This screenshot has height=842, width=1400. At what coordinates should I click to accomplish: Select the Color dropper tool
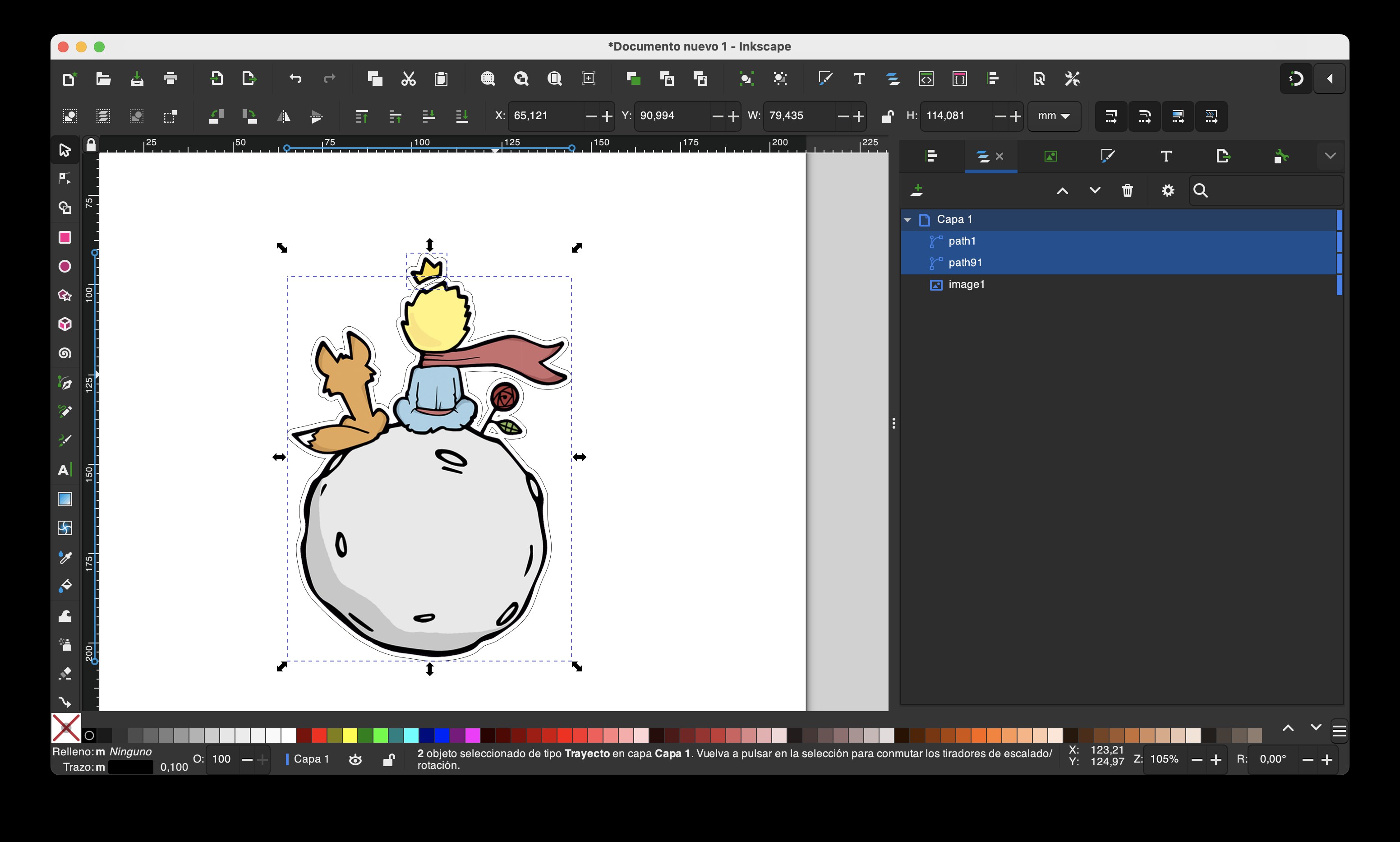(64, 557)
